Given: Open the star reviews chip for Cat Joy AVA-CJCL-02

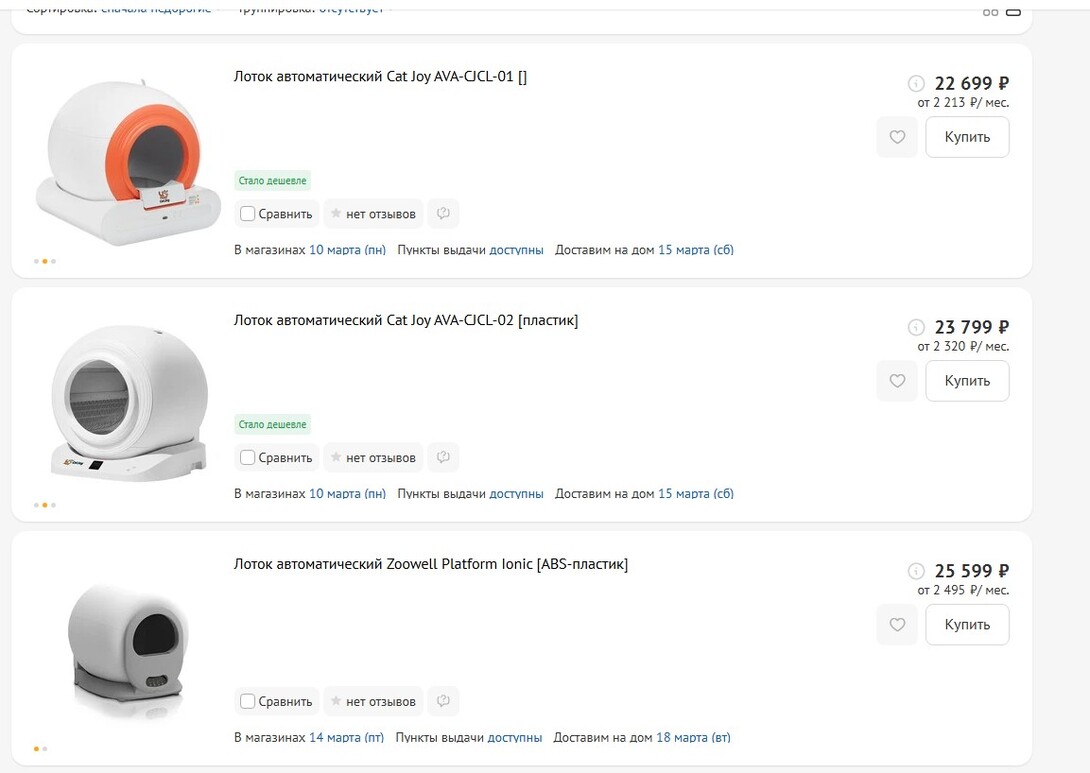Looking at the screenshot, I should (373, 458).
